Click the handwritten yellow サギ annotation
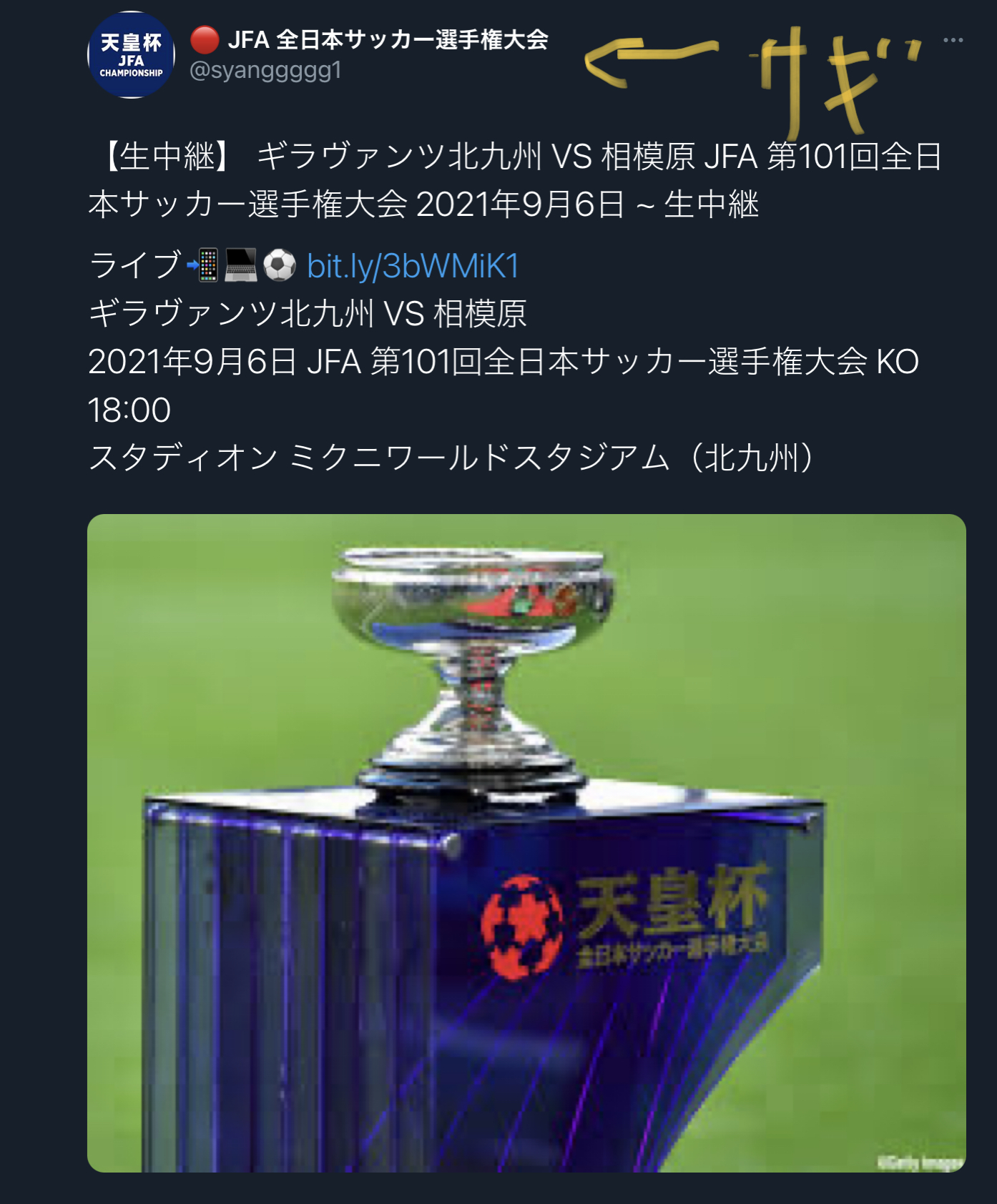 [x=835, y=80]
